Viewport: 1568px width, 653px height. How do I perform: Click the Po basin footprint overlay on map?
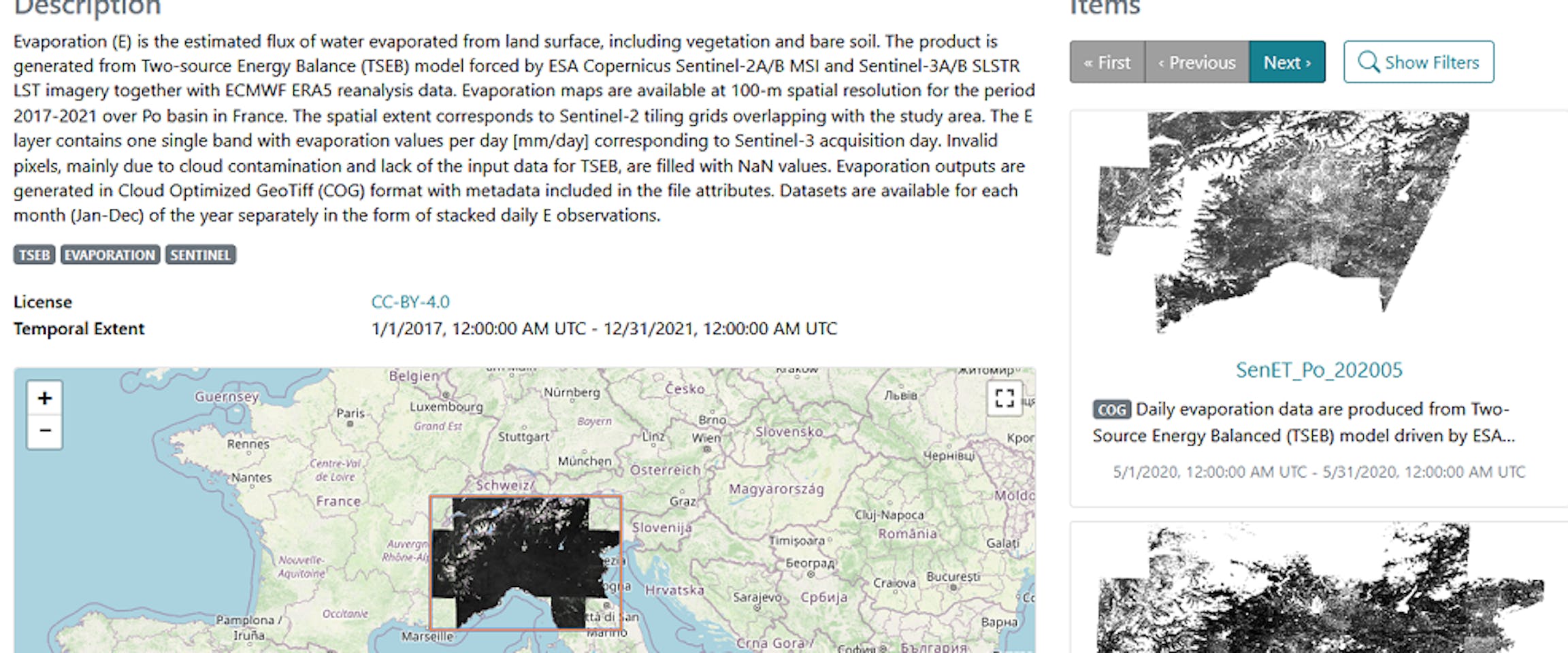point(525,563)
